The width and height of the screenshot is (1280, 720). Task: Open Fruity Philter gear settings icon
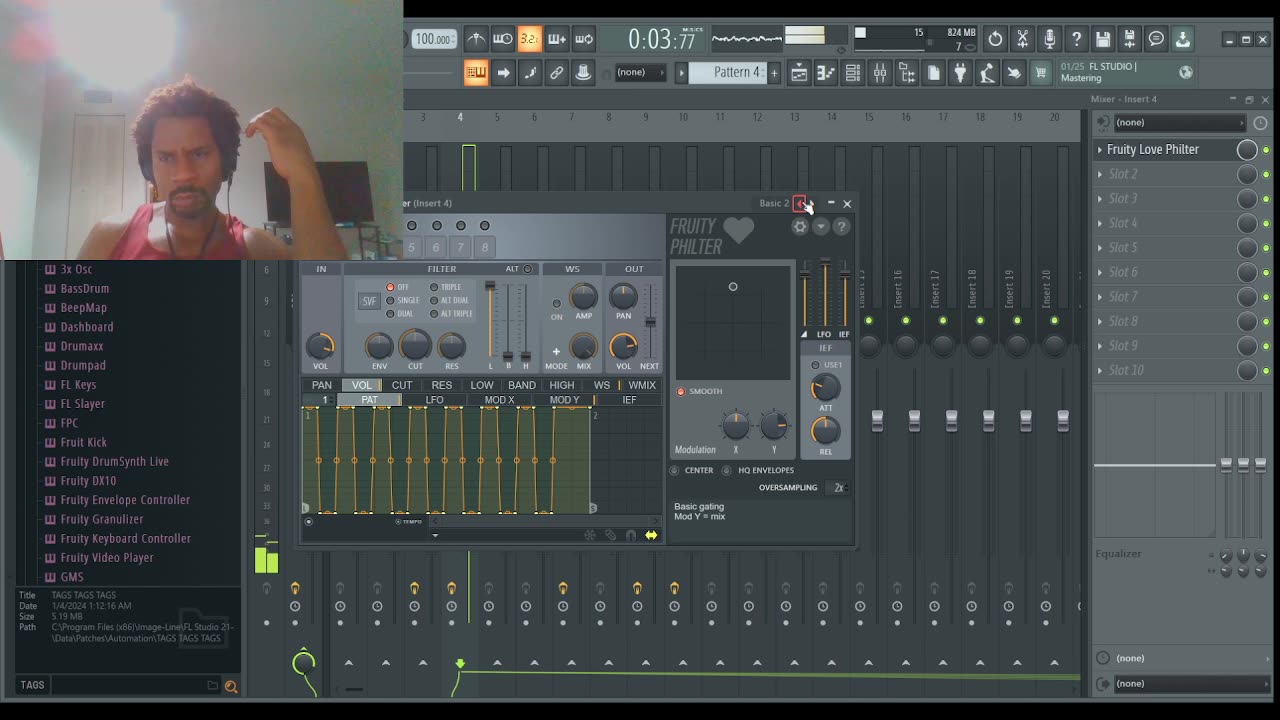coord(800,227)
